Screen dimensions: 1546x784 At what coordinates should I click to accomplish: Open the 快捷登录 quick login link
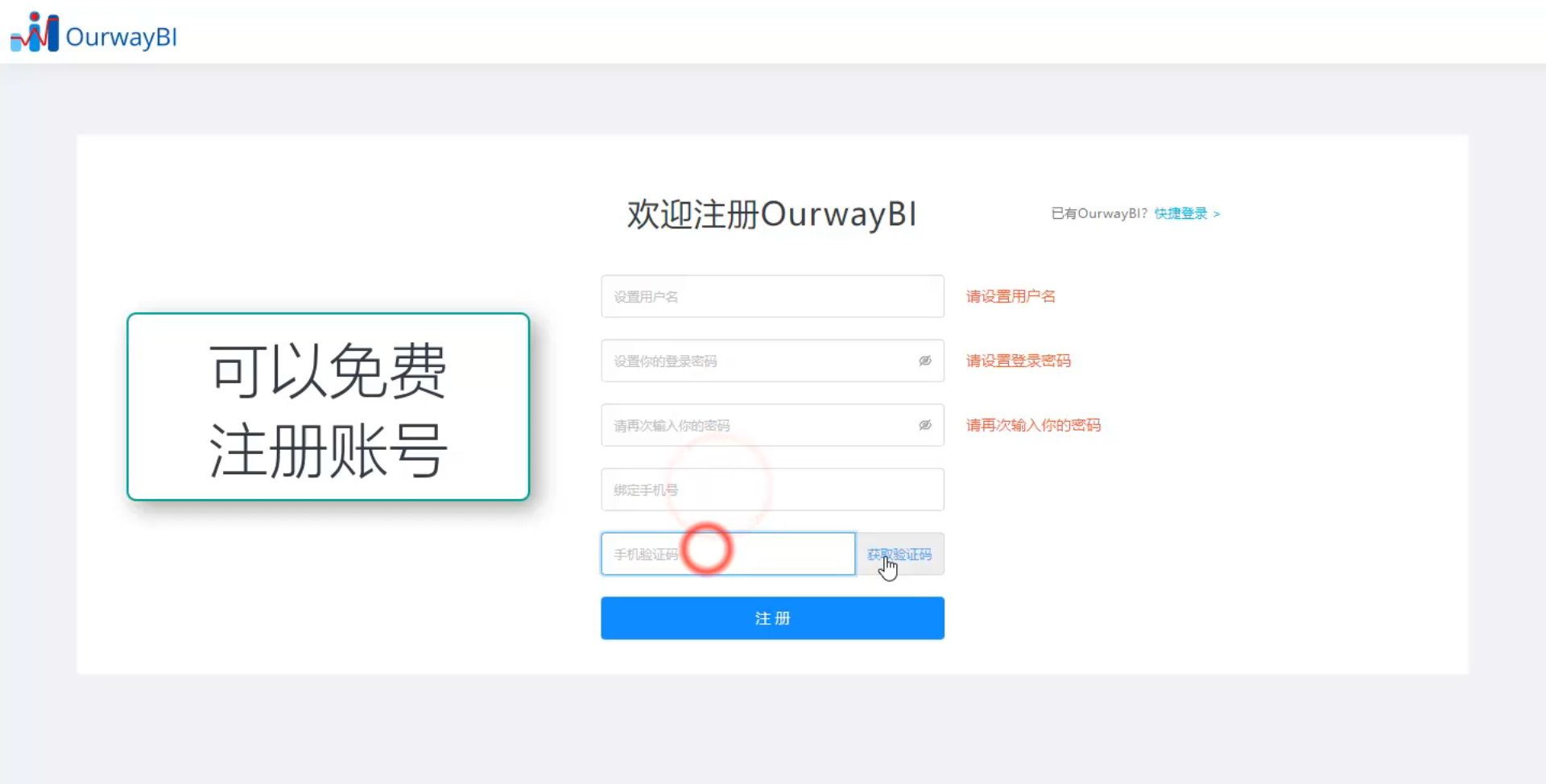[1187, 213]
